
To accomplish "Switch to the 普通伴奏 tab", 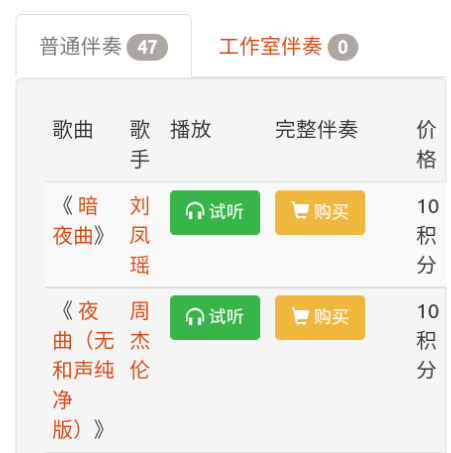I will (x=104, y=46).
